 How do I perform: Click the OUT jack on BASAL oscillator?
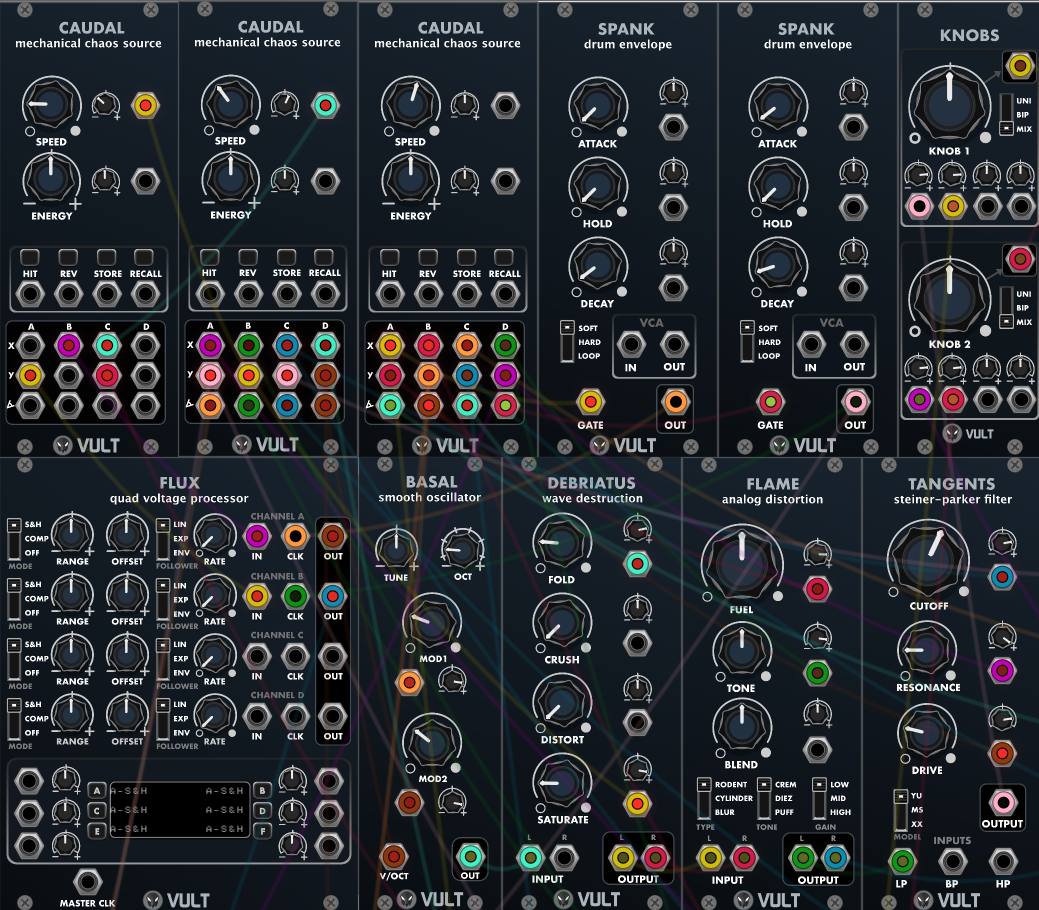pos(470,856)
